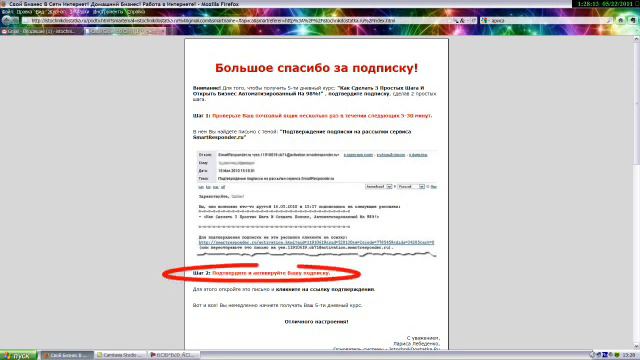
Task: Click the activation link in email screenshot
Action: pos(316,242)
